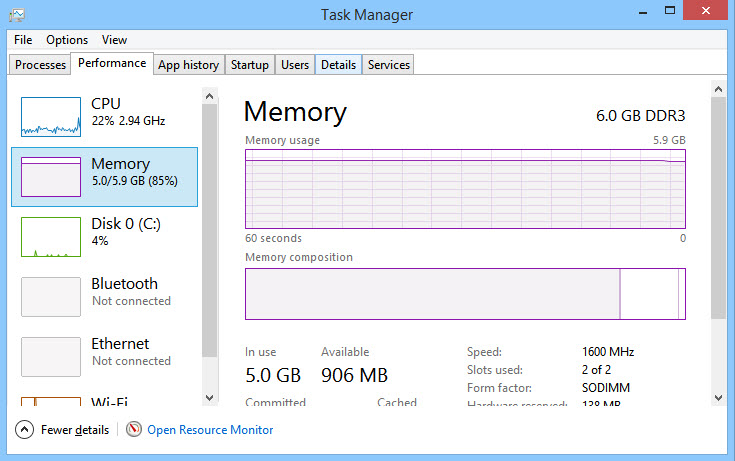Viewport: 735px width, 461px height.
Task: Open Resource Monitor link
Action: [210, 430]
